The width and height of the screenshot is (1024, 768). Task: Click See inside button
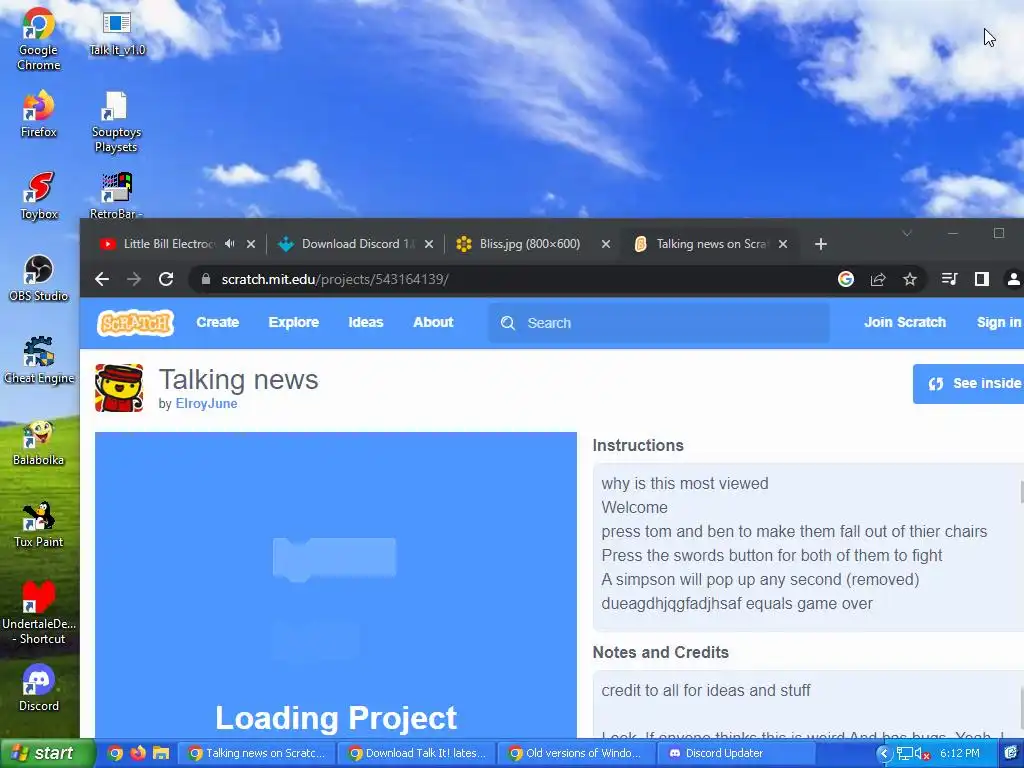pos(968,384)
